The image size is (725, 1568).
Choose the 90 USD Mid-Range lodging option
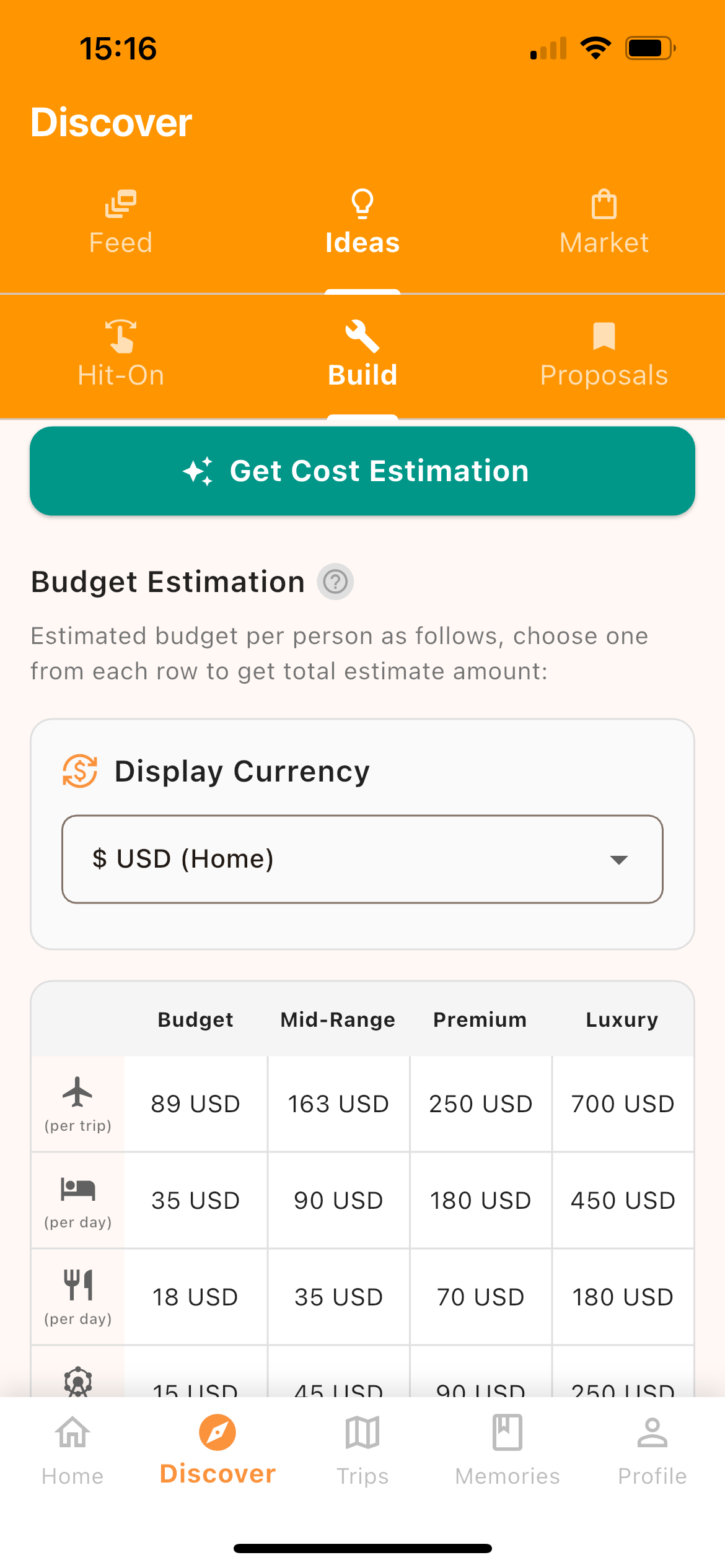(x=338, y=1201)
